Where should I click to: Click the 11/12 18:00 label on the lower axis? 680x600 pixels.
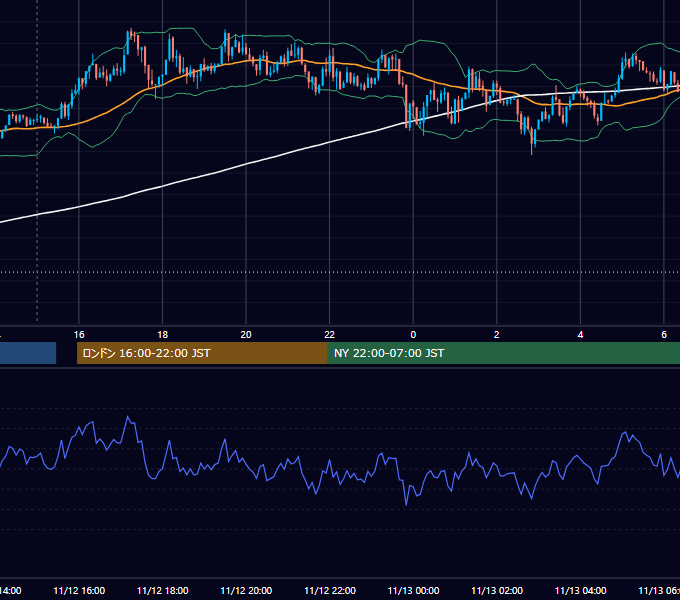point(163,591)
